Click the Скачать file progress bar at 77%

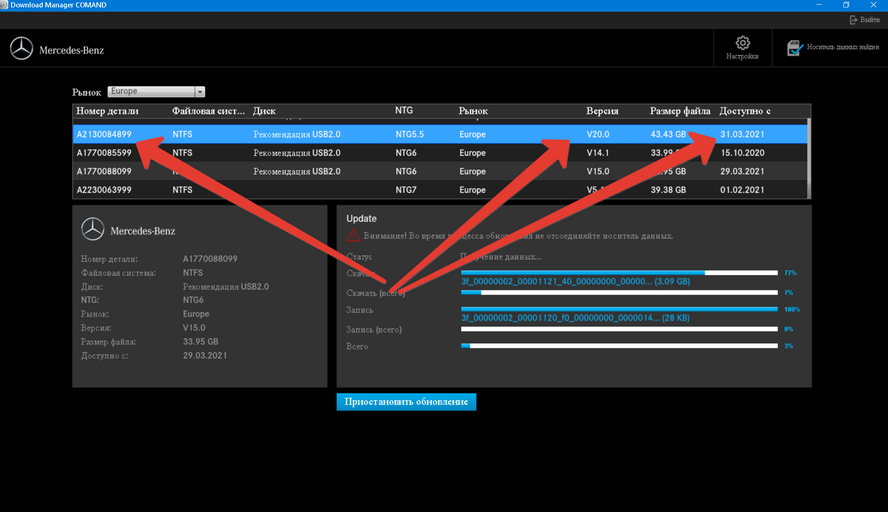point(619,273)
